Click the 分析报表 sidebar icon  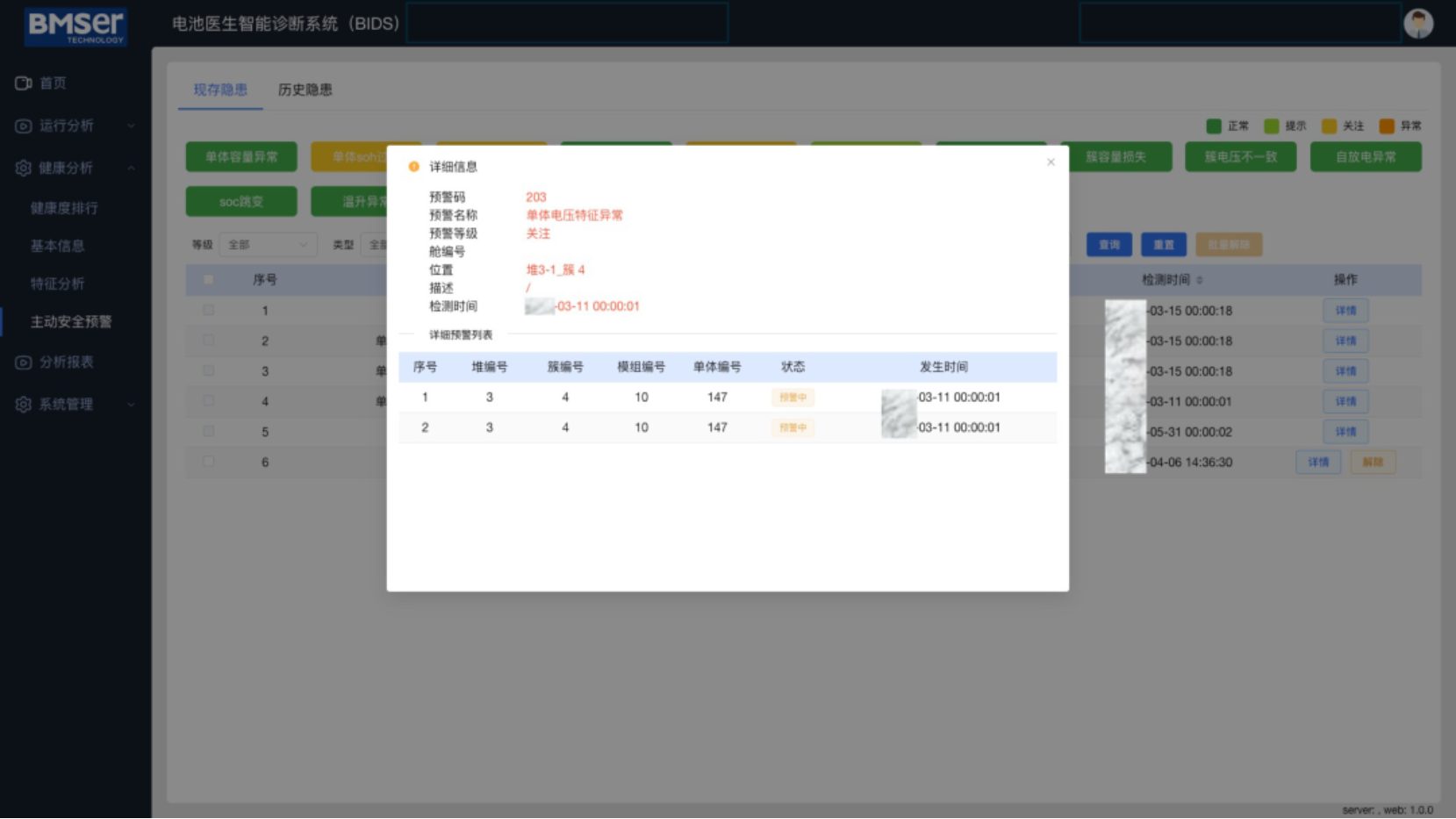pyautogui.click(x=24, y=362)
